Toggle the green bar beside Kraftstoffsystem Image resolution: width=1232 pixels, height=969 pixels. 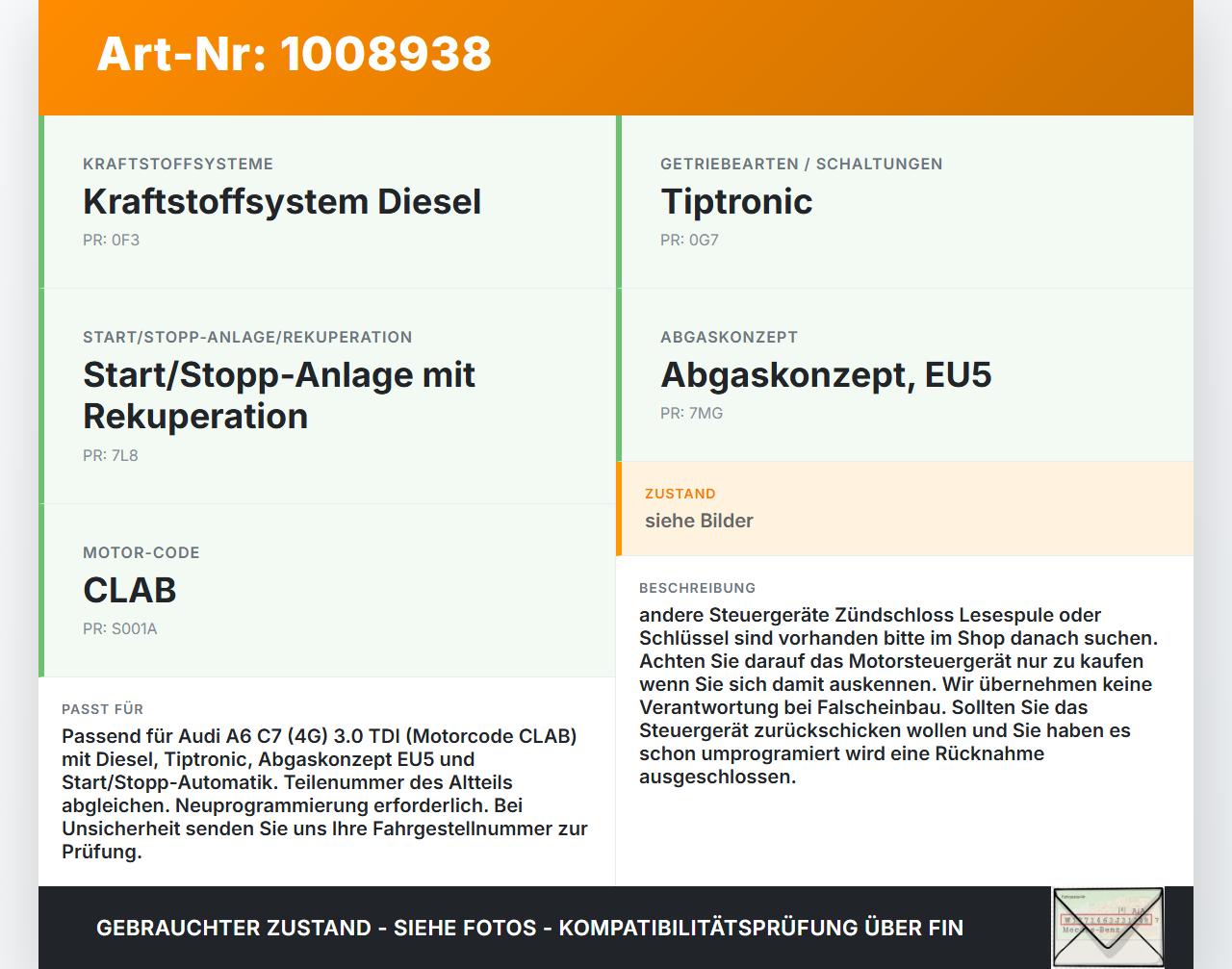click(x=40, y=202)
